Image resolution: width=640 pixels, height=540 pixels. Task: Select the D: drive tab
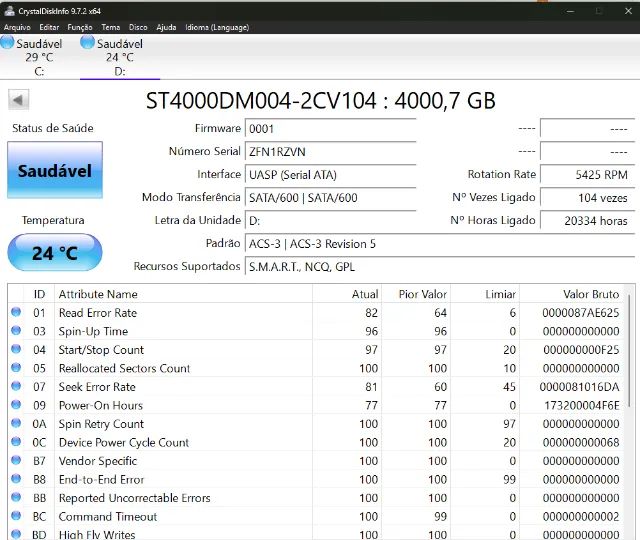(x=120, y=57)
